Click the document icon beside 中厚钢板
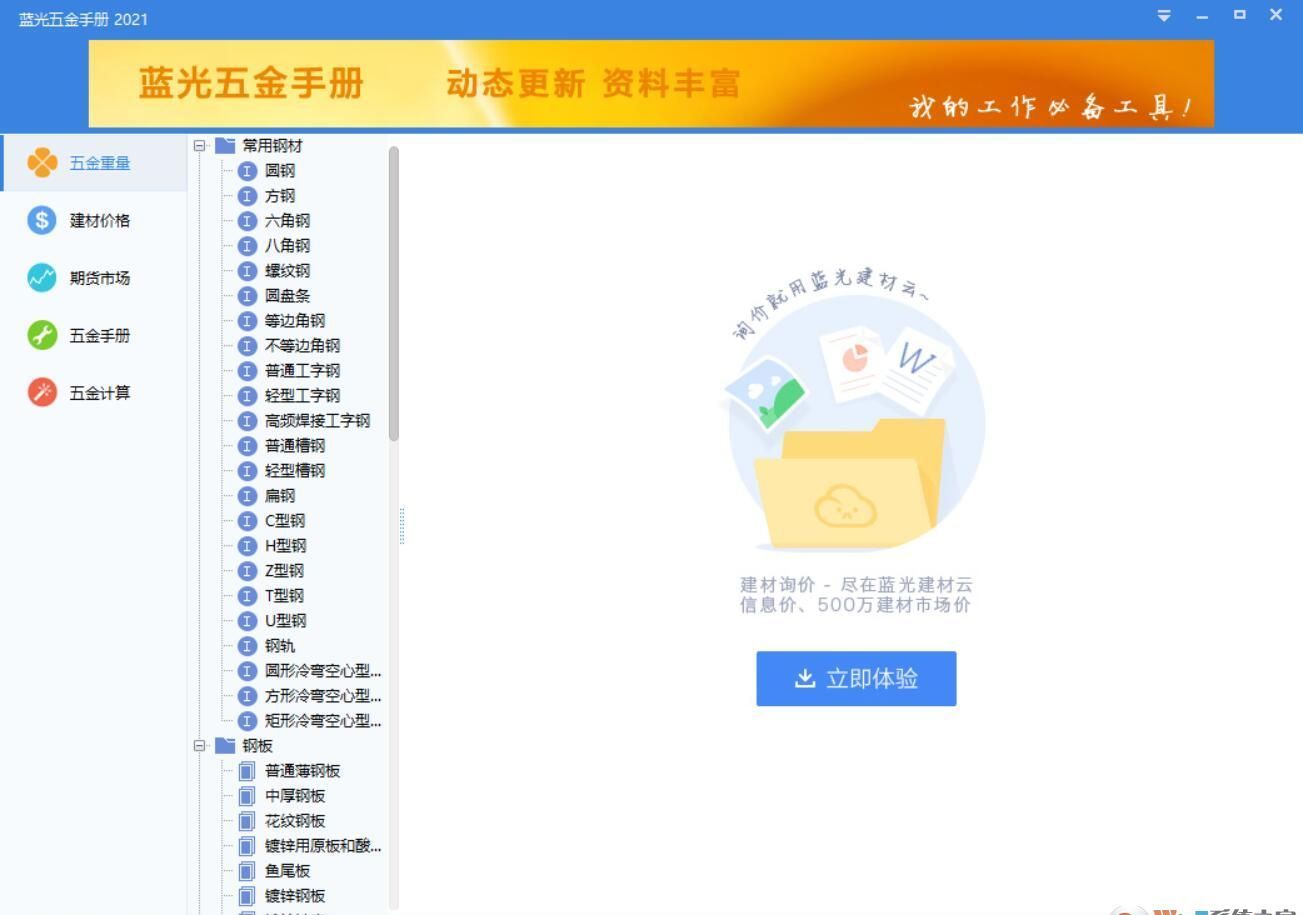The width and height of the screenshot is (1303, 915). click(247, 796)
